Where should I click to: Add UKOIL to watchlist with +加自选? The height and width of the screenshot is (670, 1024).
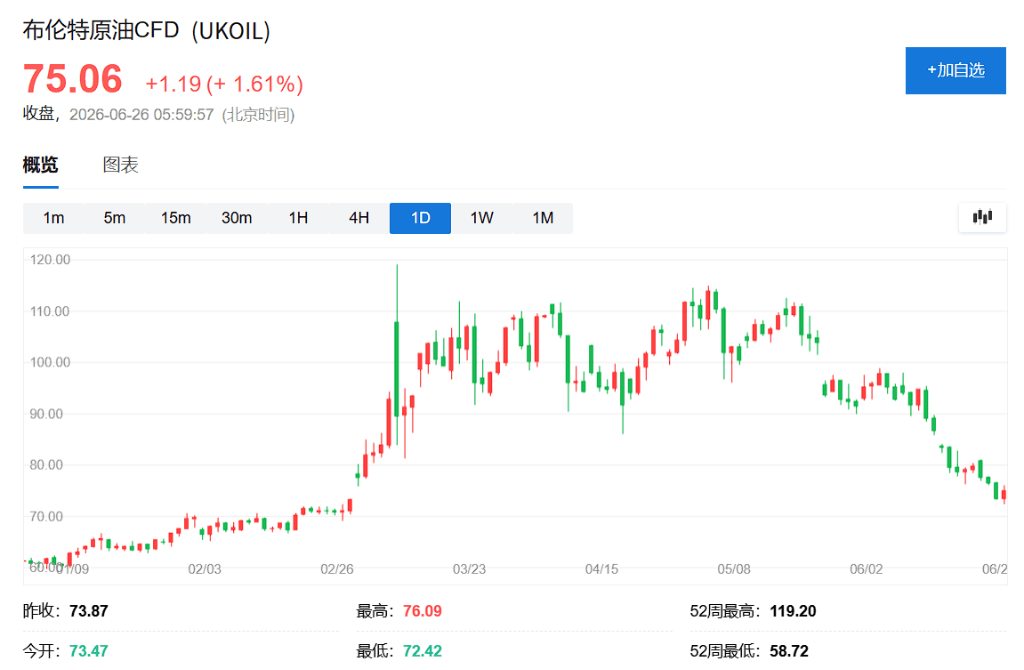(955, 71)
